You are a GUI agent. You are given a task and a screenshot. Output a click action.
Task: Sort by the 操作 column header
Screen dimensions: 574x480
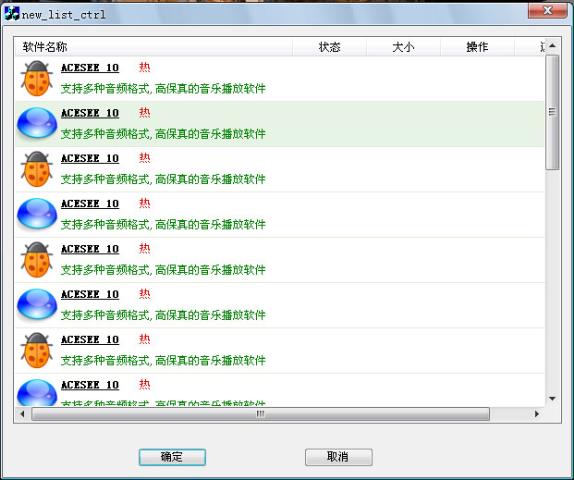pyautogui.click(x=477, y=47)
